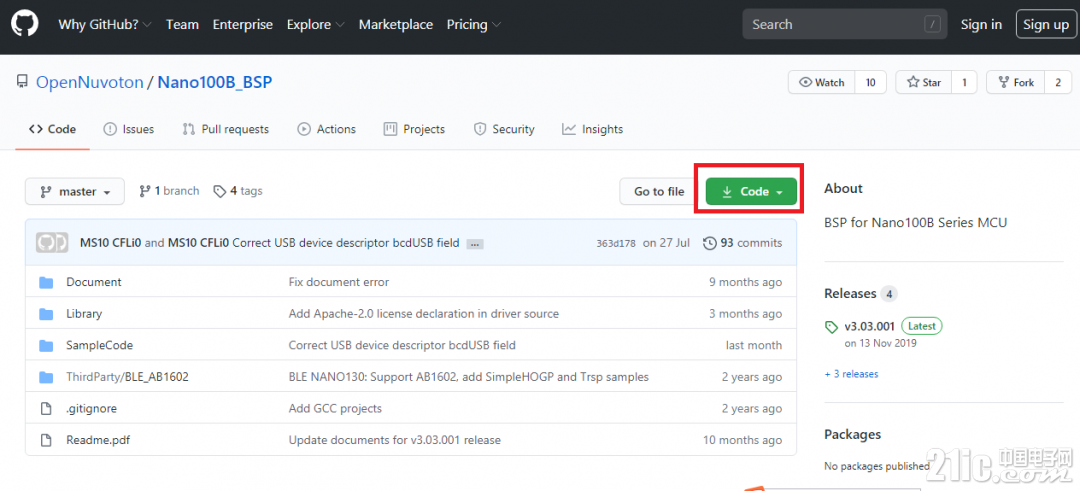The height and width of the screenshot is (491, 1080).
Task: Open commit 'Fix document error'
Action: click(x=339, y=282)
